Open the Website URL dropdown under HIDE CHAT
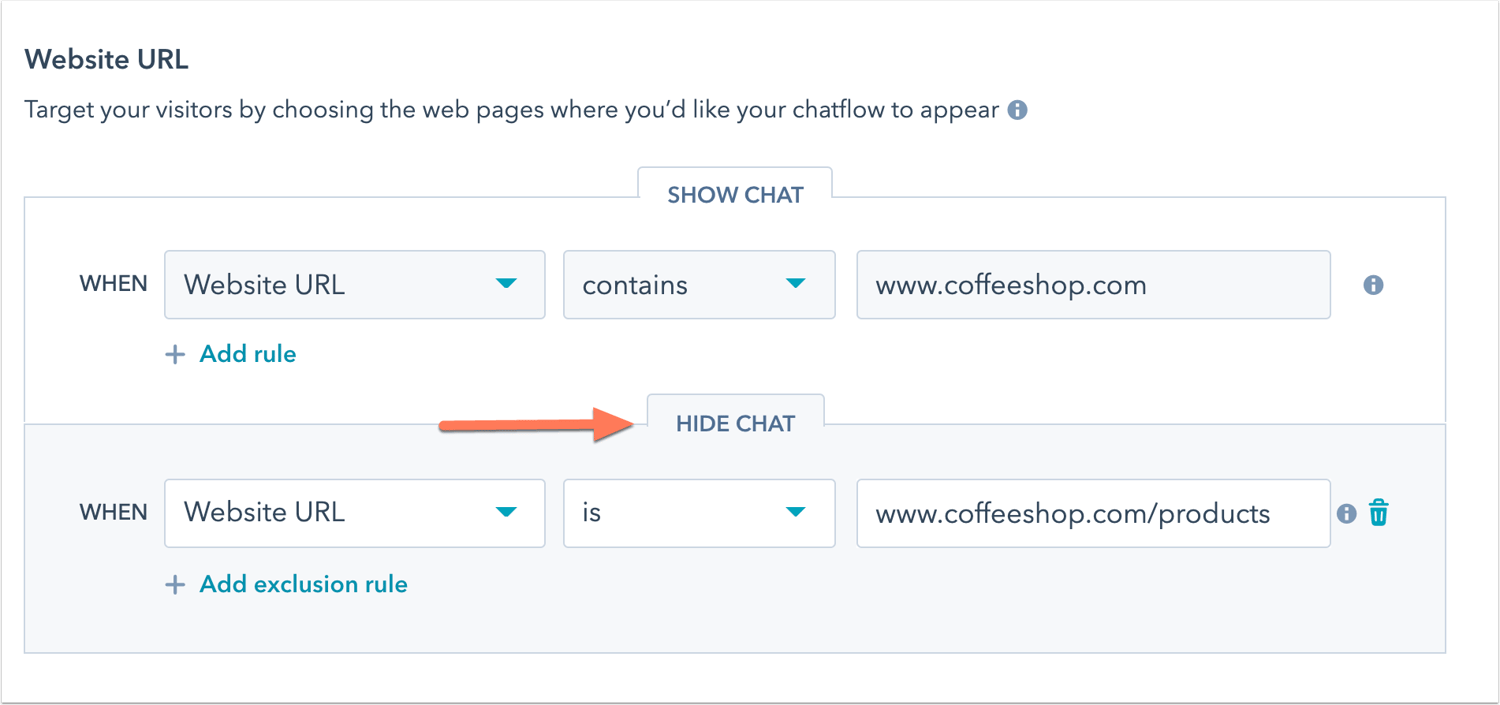 point(354,513)
